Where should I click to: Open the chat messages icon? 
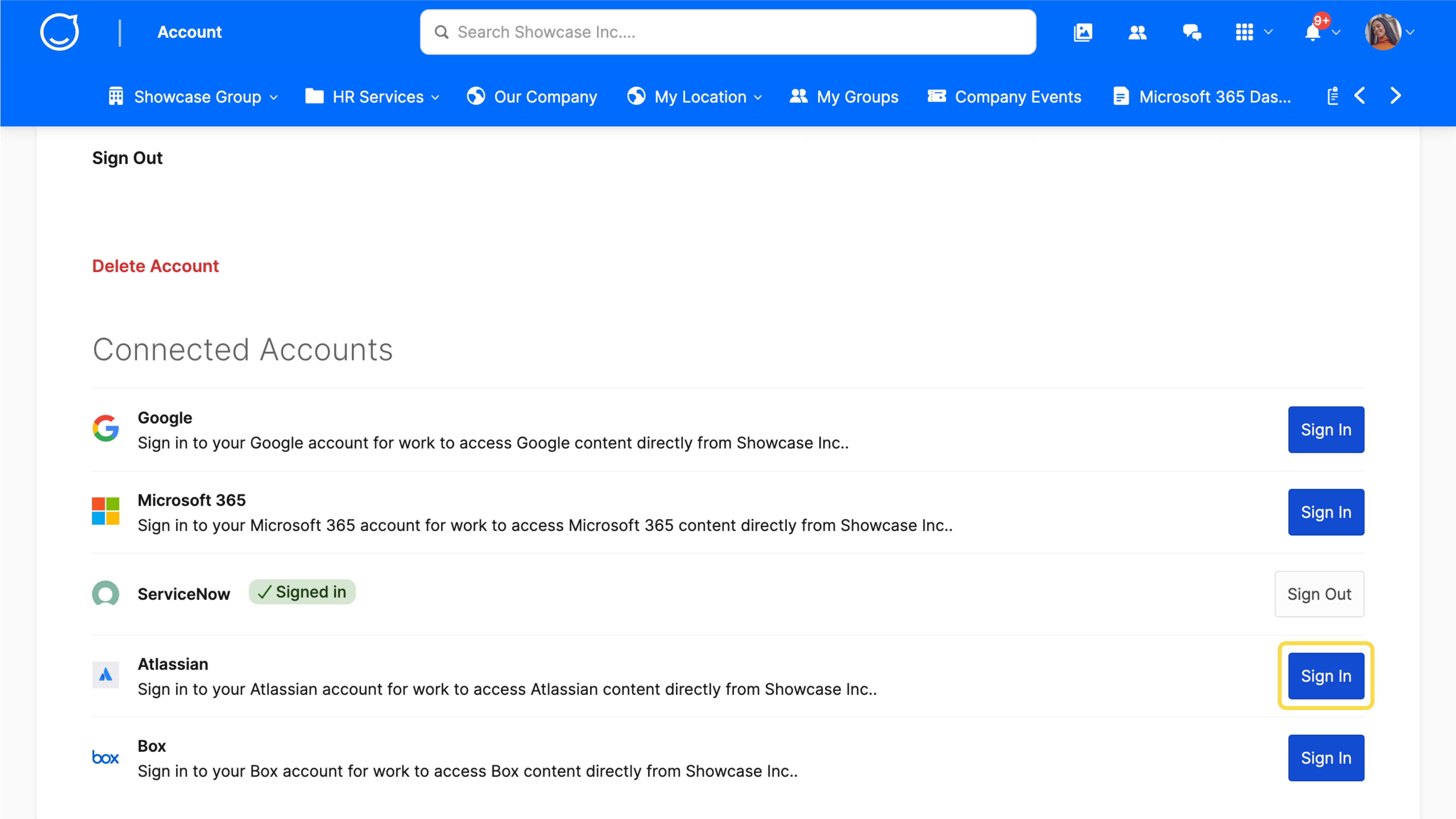click(1192, 32)
